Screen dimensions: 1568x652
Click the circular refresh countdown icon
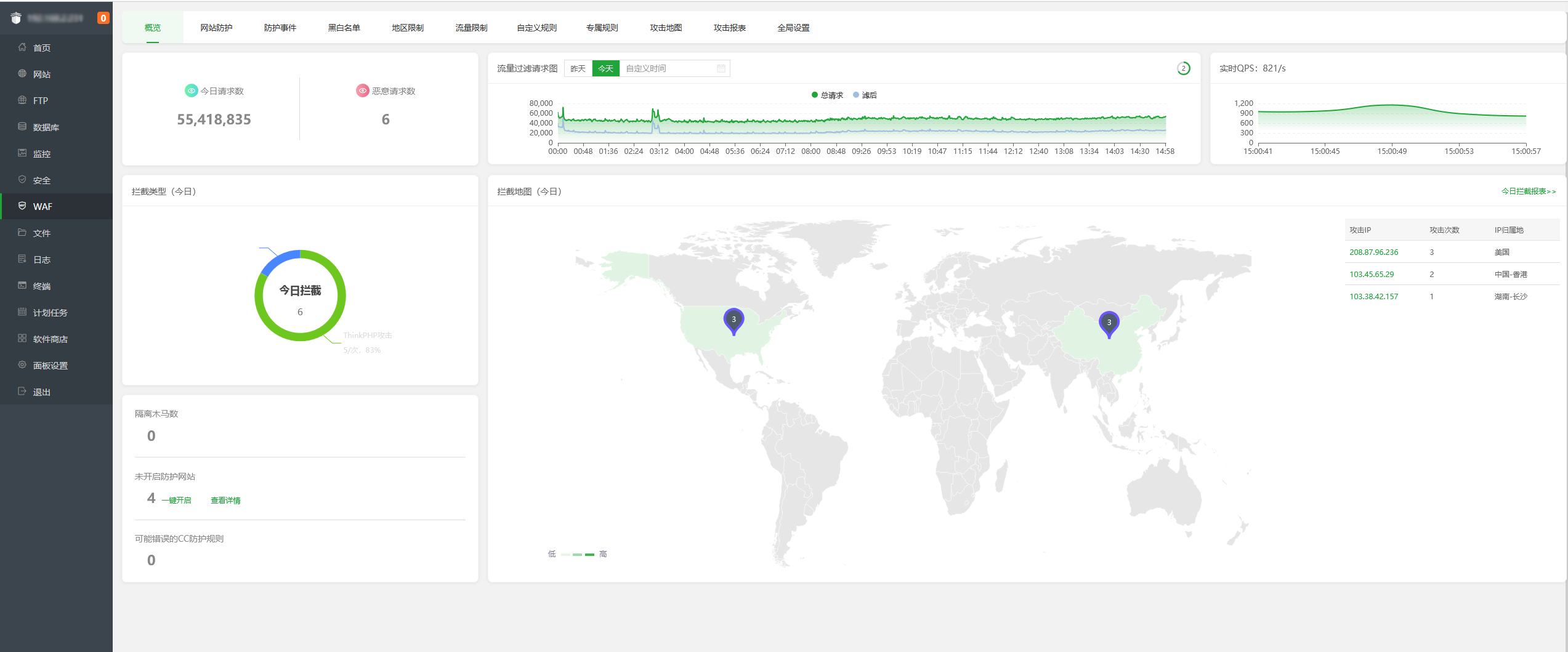pos(1183,68)
